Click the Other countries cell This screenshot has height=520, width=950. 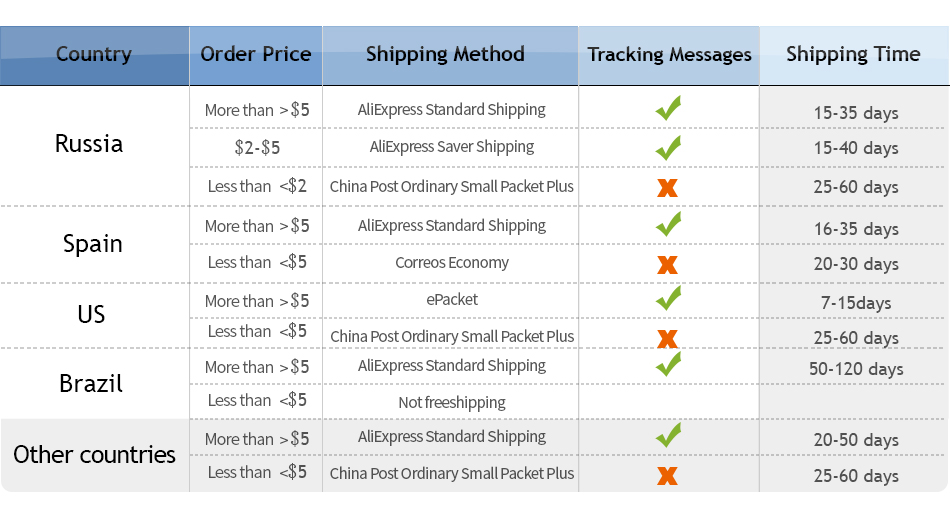pyautogui.click(x=94, y=455)
